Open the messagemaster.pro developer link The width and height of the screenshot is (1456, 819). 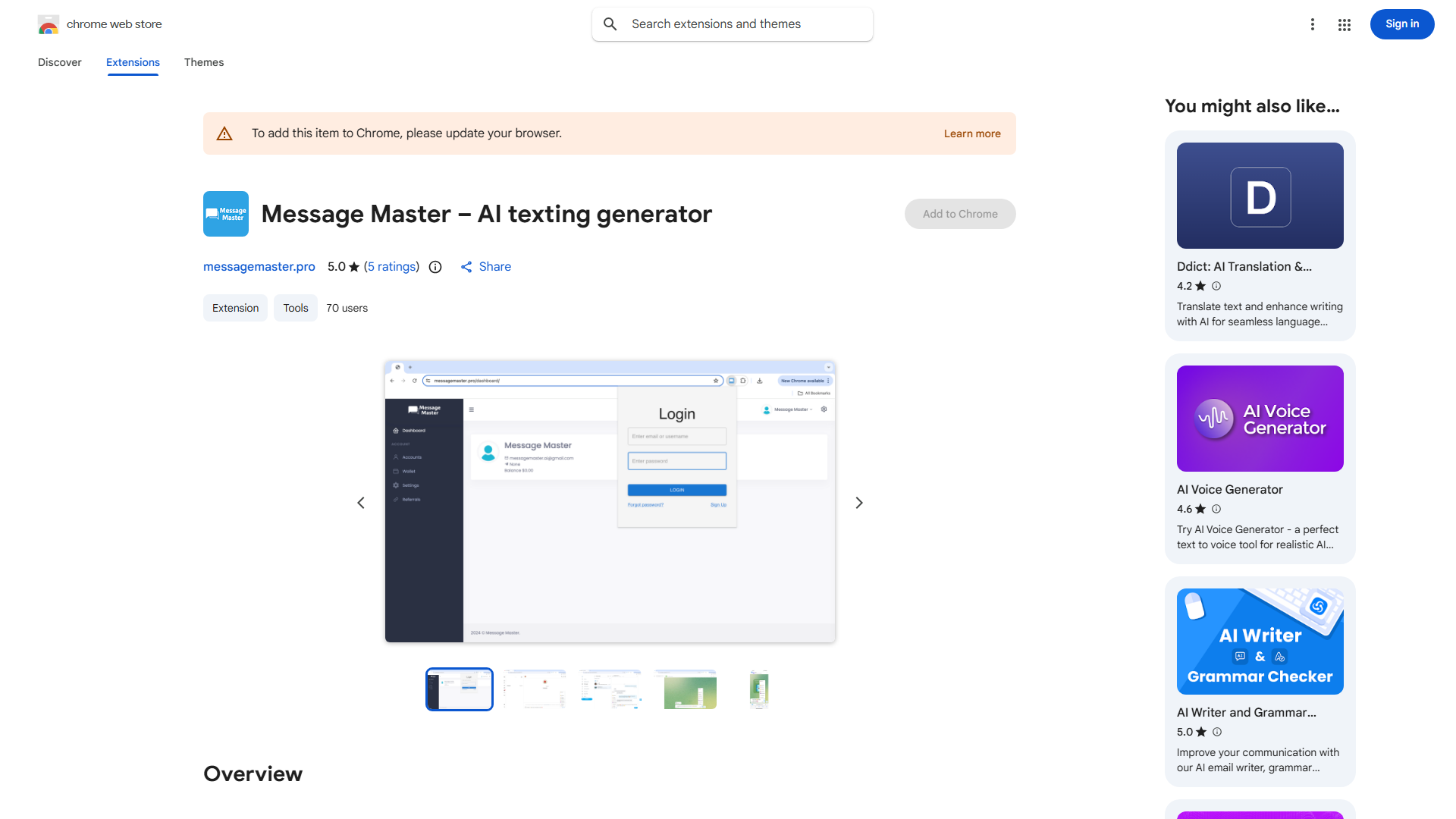(x=259, y=267)
